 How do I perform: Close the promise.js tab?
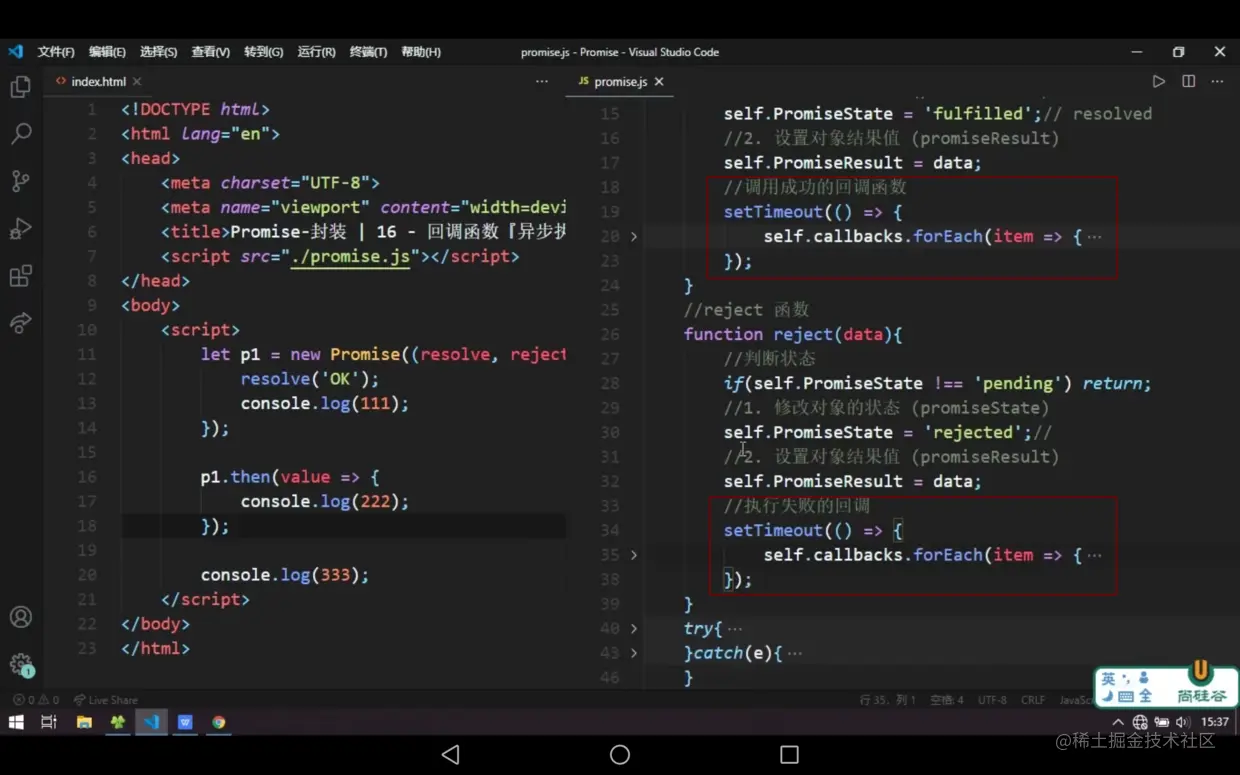pos(659,82)
